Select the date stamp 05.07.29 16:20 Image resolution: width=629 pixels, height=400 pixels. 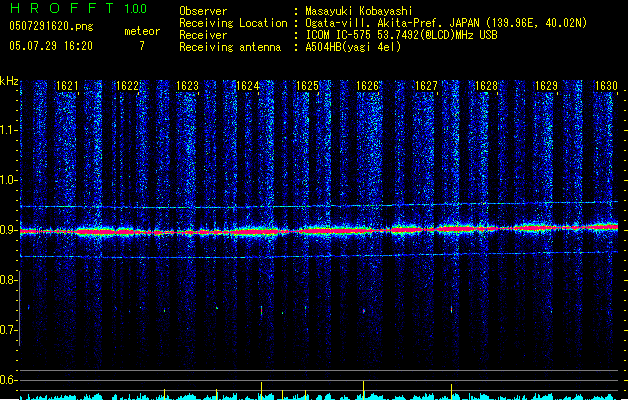51,46
